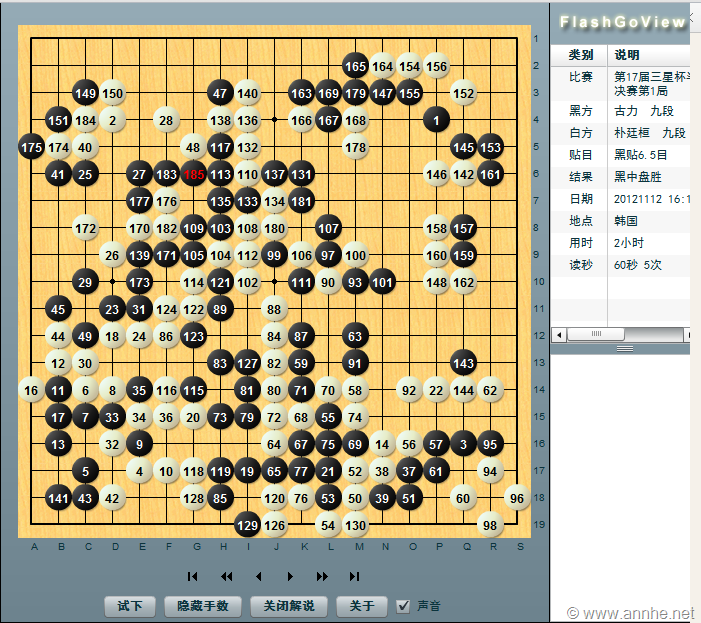Click the red-numbered stone 185

[x=194, y=174]
